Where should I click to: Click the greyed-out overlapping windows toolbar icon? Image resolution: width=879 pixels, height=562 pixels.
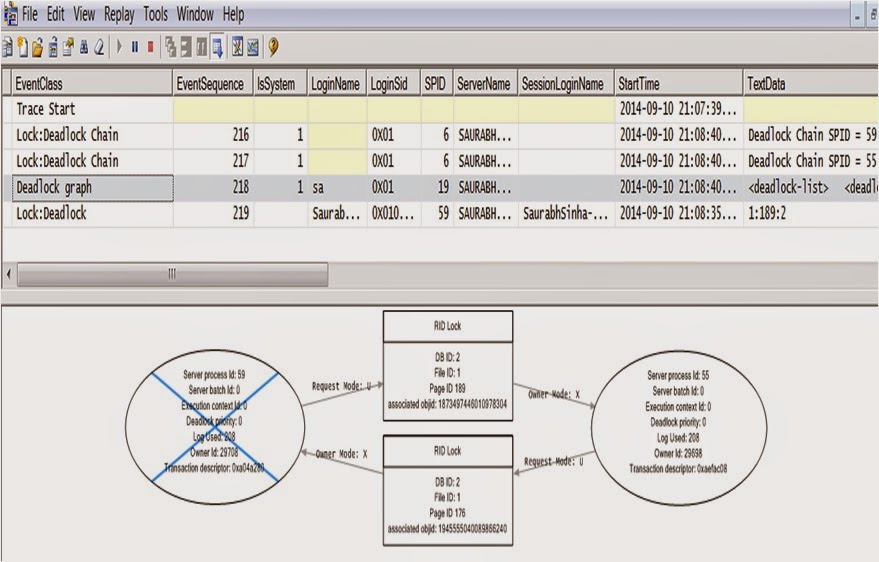click(170, 48)
